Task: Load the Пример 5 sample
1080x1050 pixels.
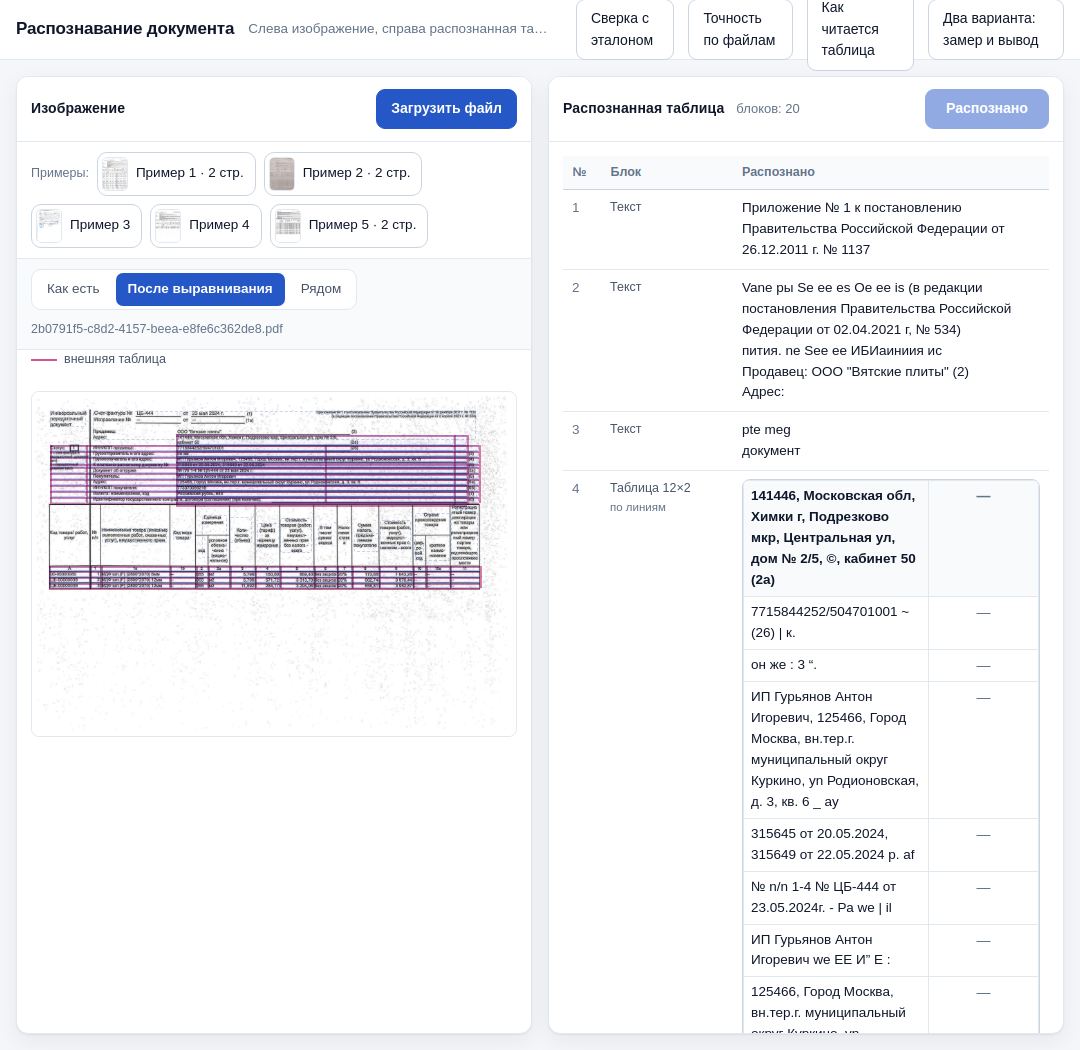Action: tap(349, 226)
